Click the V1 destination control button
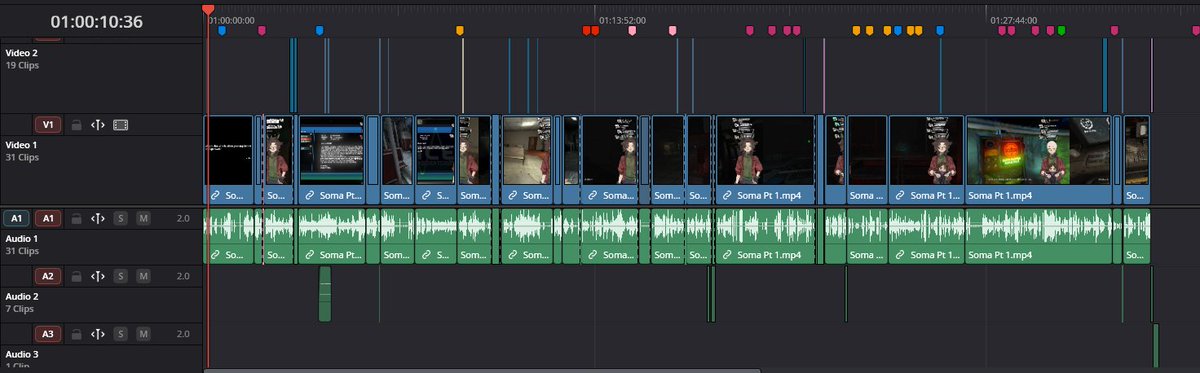Viewport: 1200px width, 373px height. click(47, 125)
